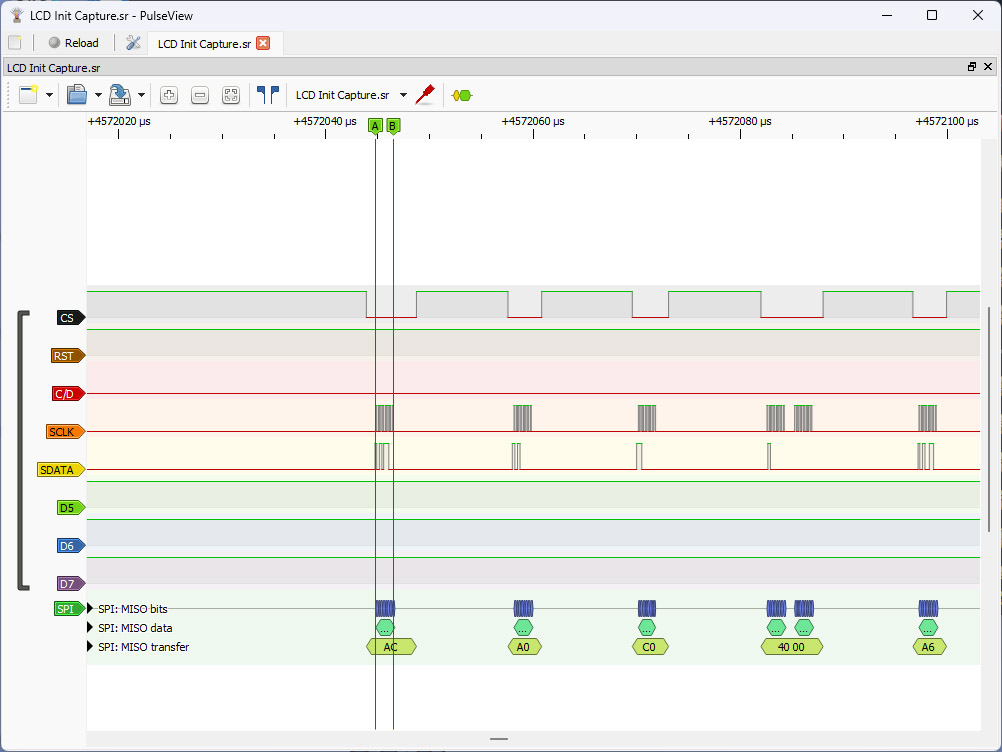The image size is (1002, 752).
Task: Open the dropdown arrow beside the save icon
Action: pyautogui.click(x=141, y=95)
